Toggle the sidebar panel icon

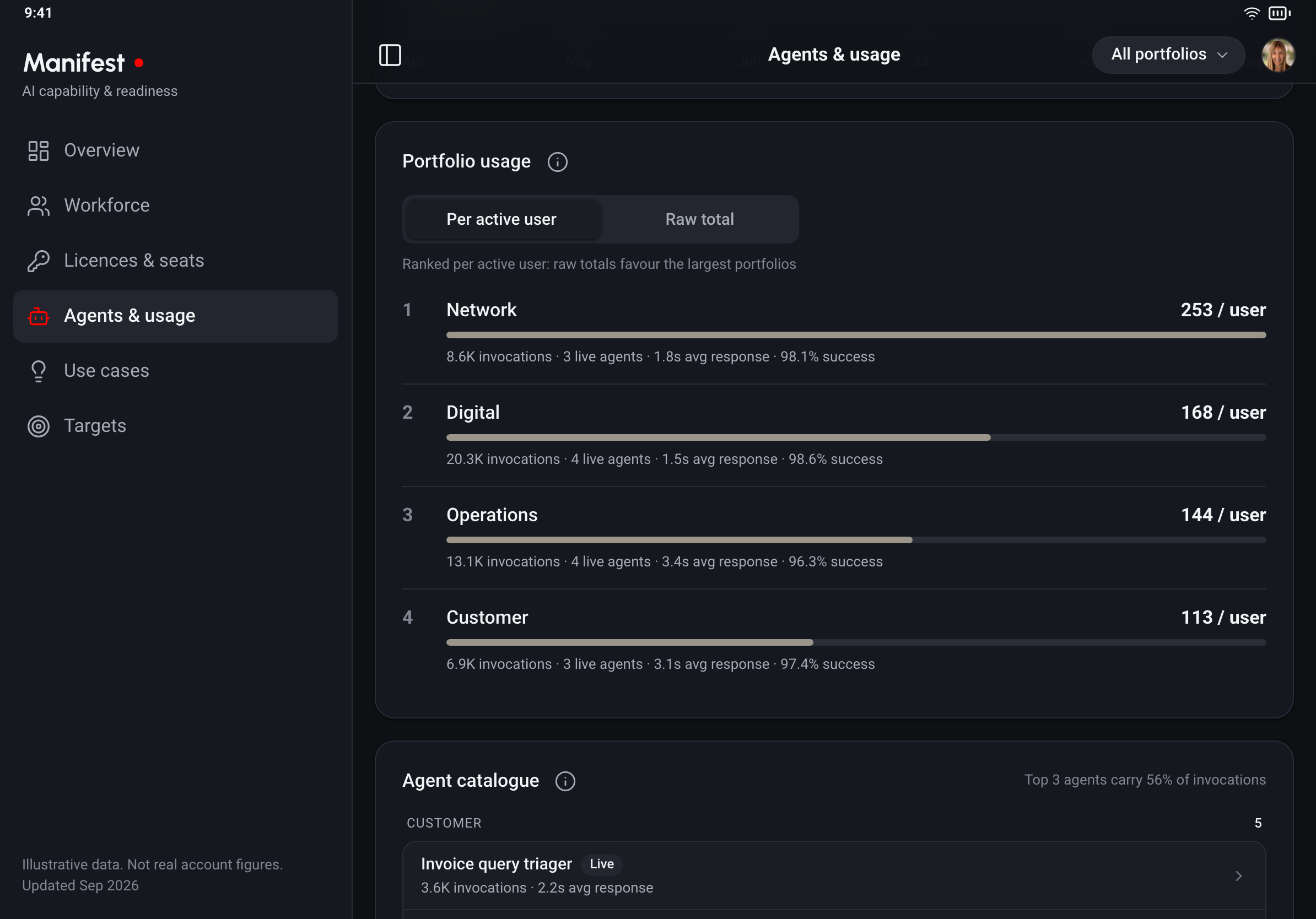[390, 55]
